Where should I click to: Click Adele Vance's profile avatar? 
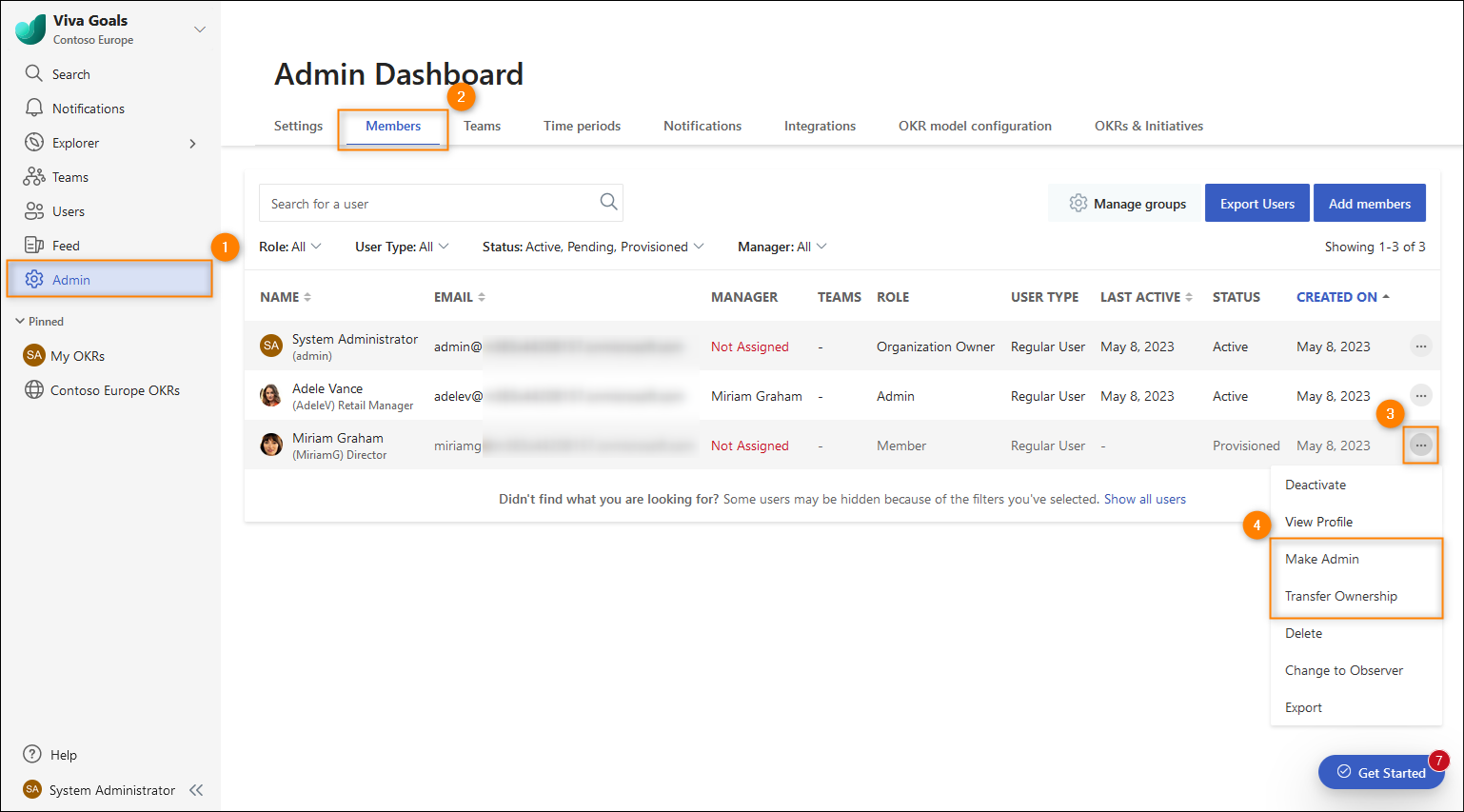click(271, 395)
